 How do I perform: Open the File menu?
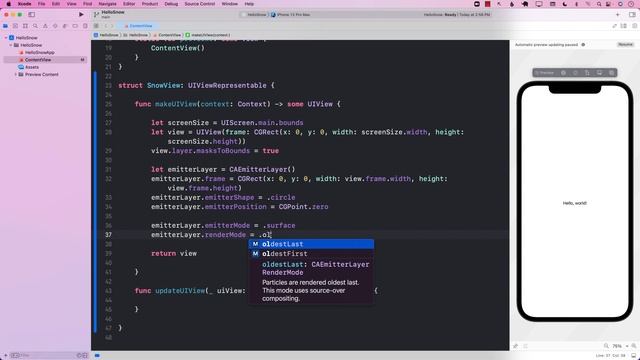tap(42, 4)
